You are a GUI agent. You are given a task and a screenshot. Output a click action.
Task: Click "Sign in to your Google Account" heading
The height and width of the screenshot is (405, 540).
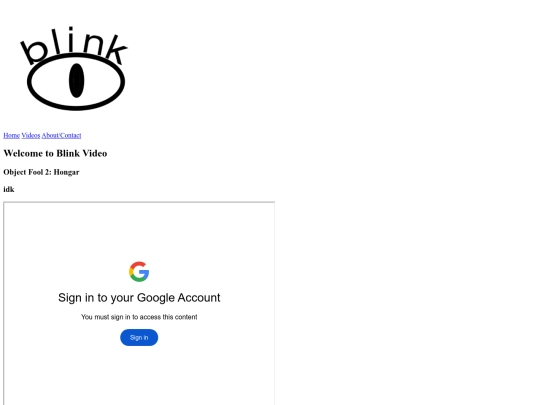(x=139, y=298)
